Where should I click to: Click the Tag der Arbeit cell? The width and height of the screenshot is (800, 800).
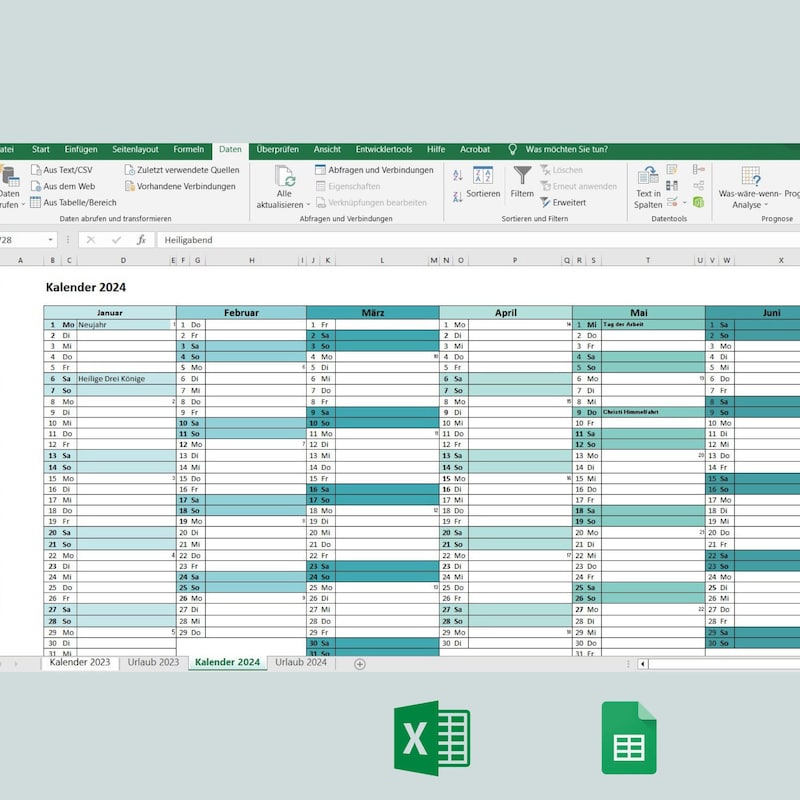tap(653, 324)
